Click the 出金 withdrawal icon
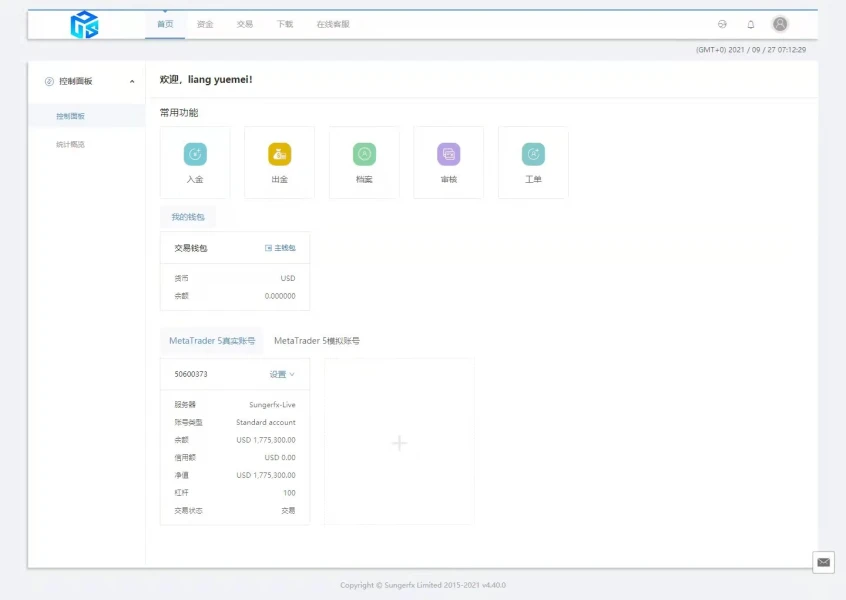Viewport: 846px width, 600px height. pyautogui.click(x=279, y=154)
